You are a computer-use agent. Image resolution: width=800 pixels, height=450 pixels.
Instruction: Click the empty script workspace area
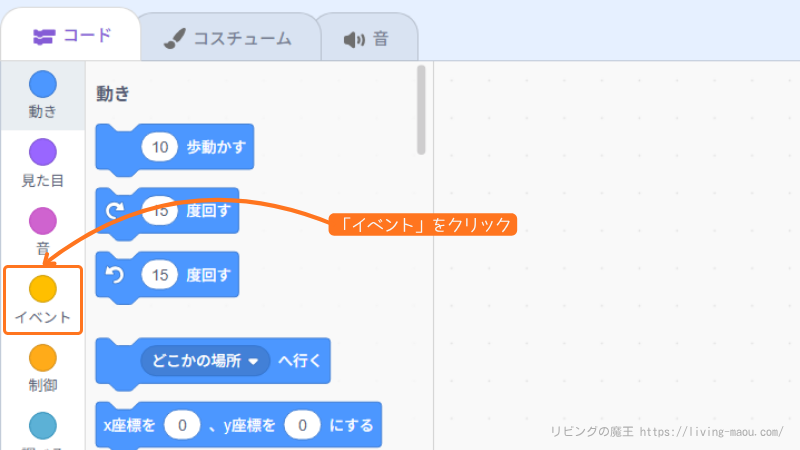615,250
